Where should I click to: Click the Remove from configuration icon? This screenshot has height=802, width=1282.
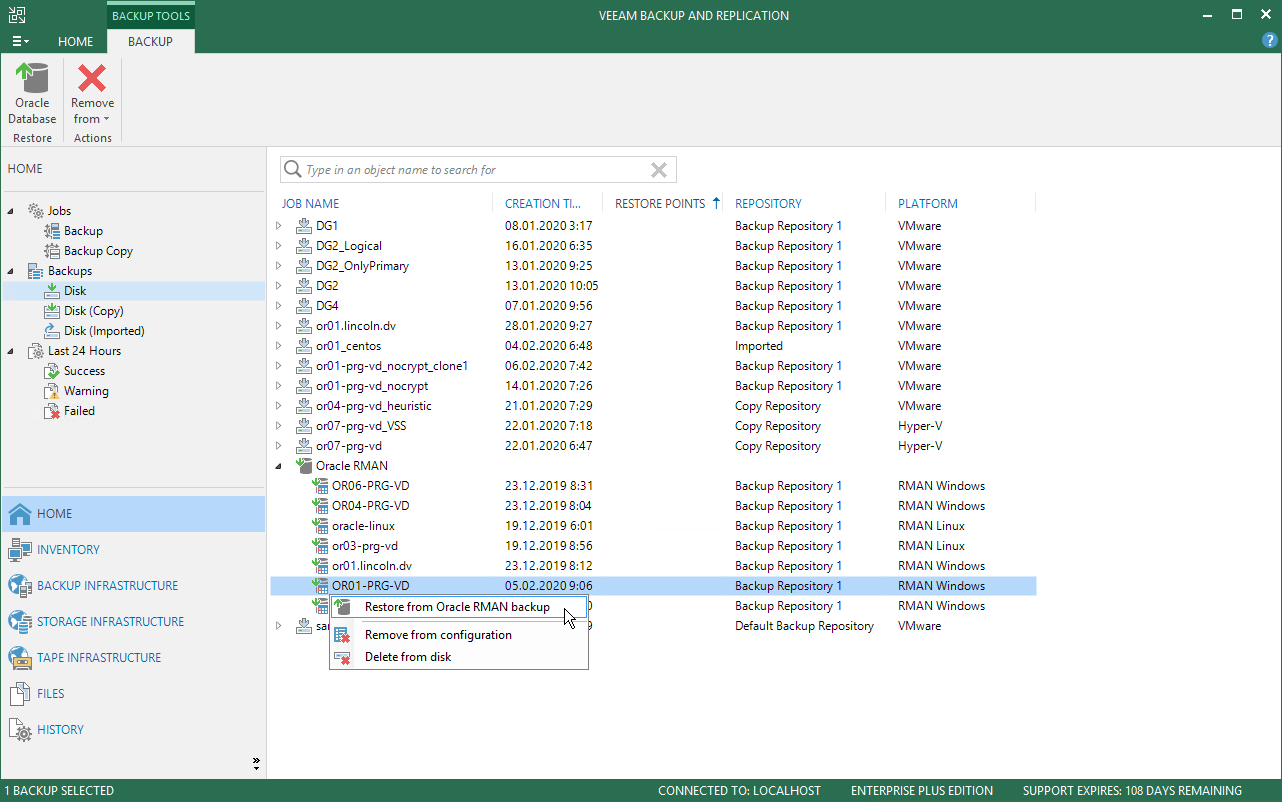pyautogui.click(x=342, y=635)
